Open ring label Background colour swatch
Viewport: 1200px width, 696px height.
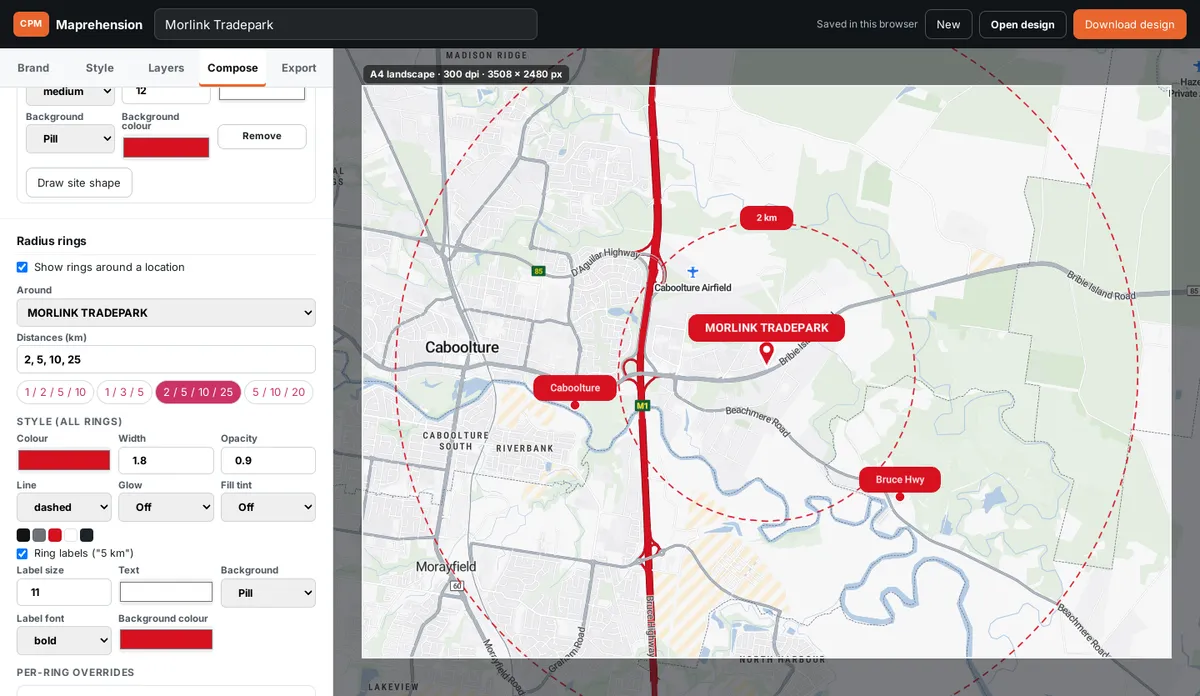166,639
